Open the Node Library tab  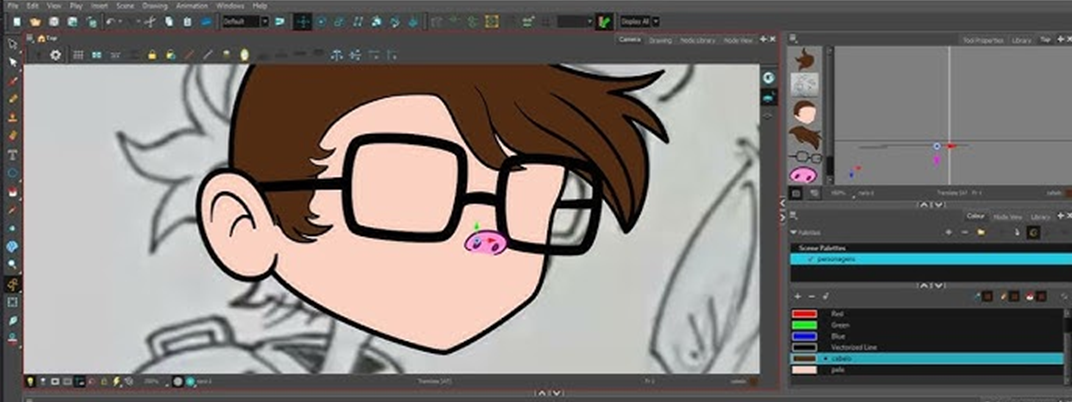click(x=697, y=40)
